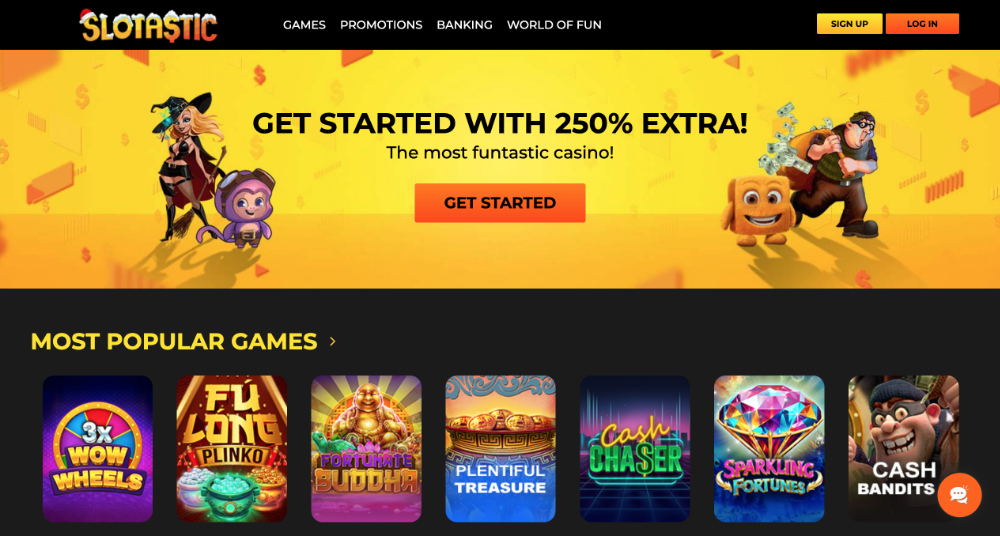Click the Get Started banner button
This screenshot has width=1000, height=536.
pyautogui.click(x=500, y=203)
